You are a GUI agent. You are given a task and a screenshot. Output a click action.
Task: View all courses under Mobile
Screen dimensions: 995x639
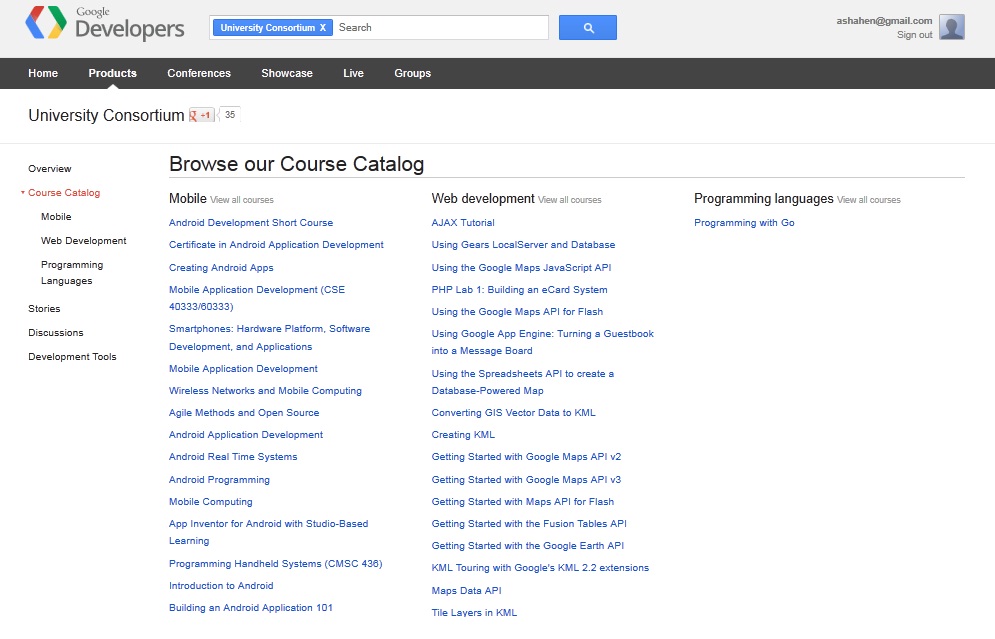pos(242,200)
